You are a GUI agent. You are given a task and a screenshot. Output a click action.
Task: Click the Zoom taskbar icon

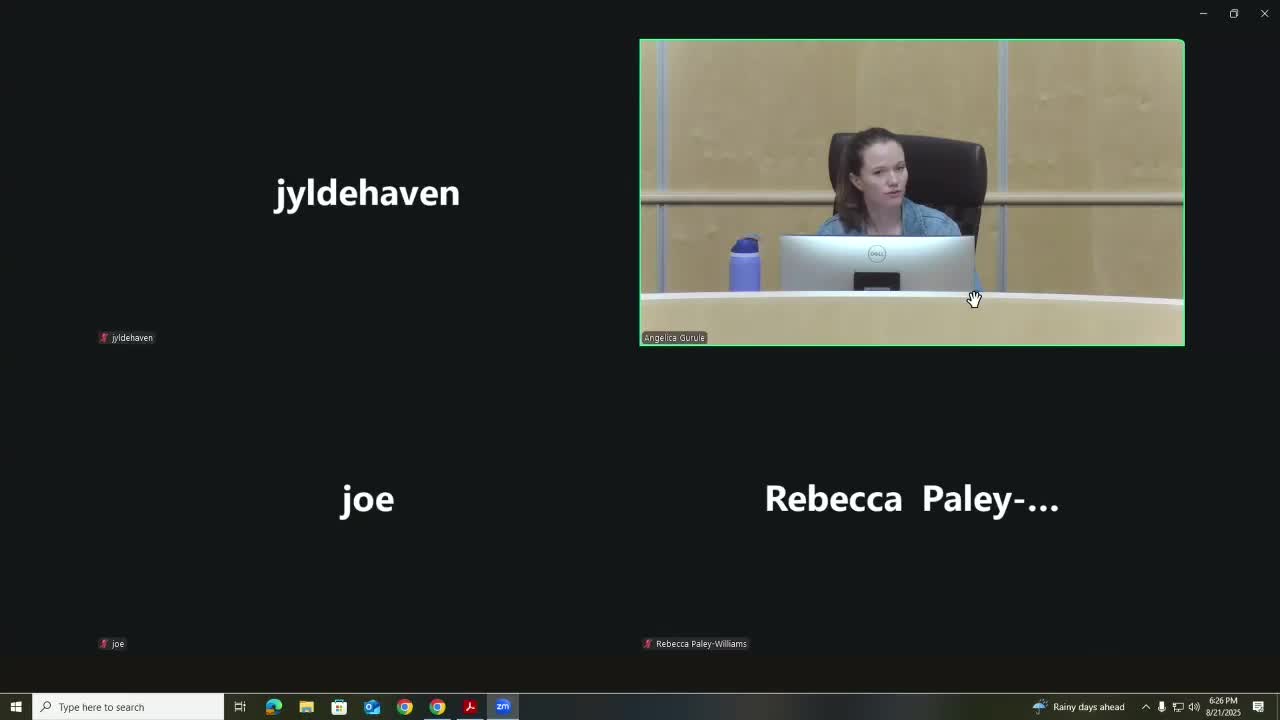tap(503, 707)
